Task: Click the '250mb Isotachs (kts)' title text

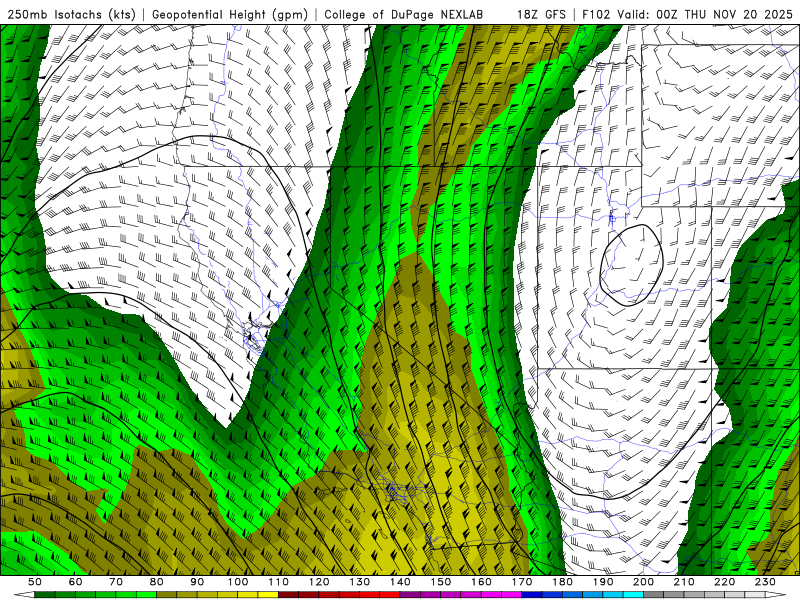Action: tap(72, 14)
